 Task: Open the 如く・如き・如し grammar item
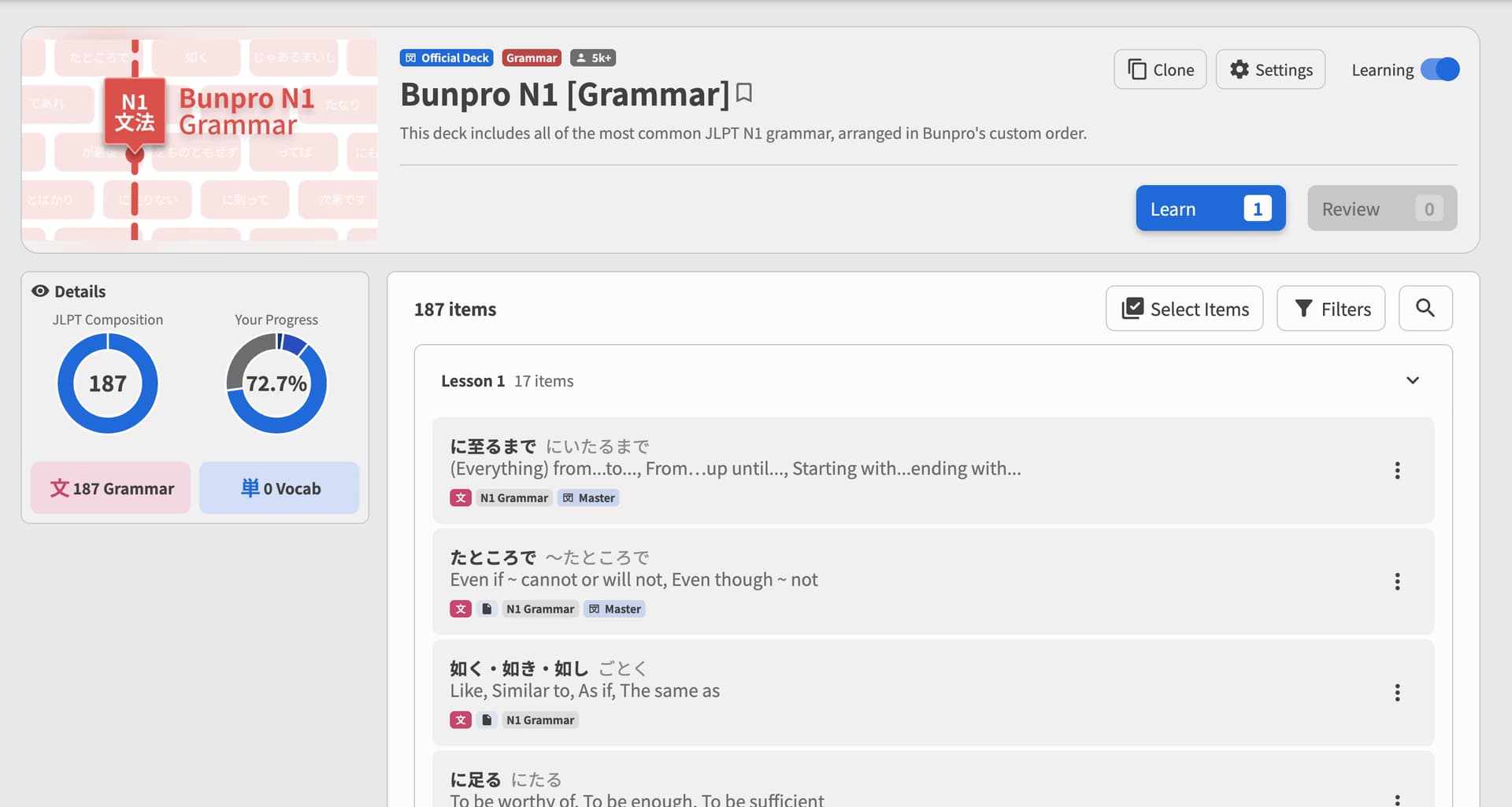933,692
